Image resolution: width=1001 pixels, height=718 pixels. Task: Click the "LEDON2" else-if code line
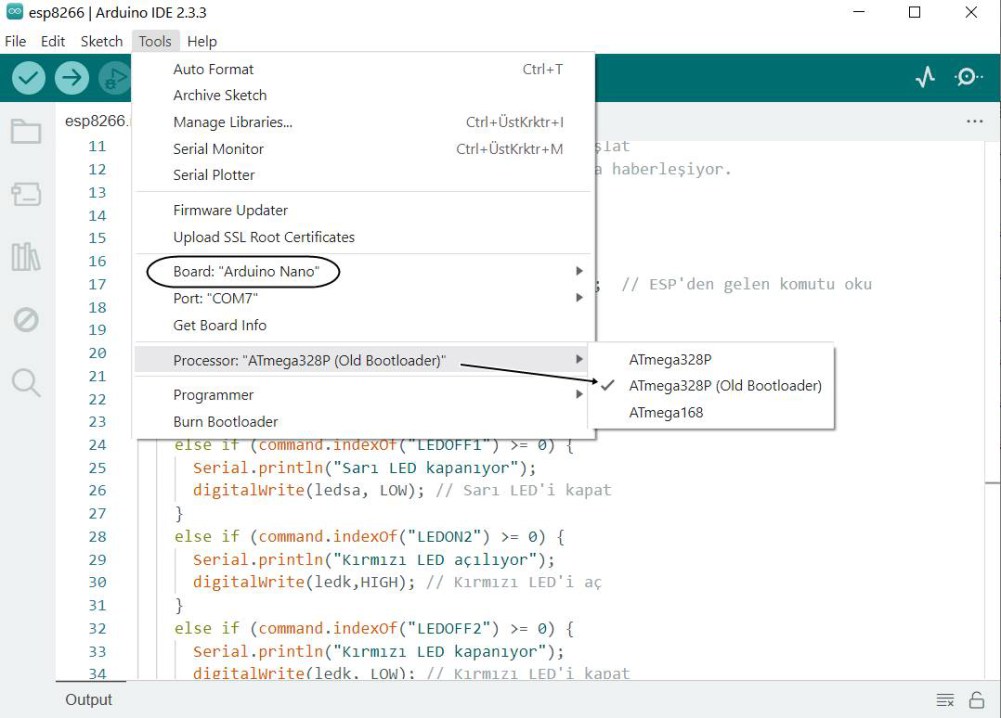(x=370, y=537)
